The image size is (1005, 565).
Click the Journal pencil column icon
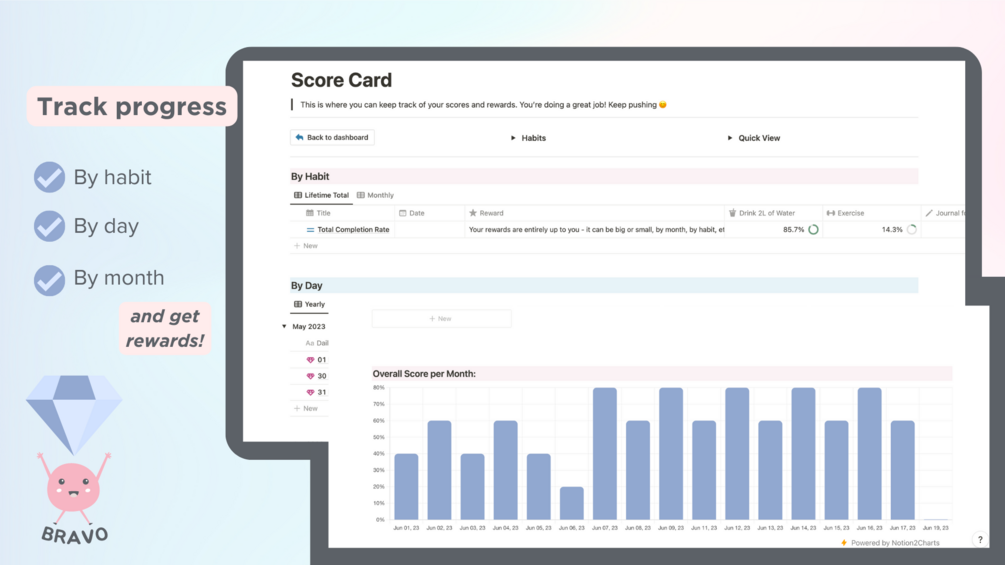(929, 213)
